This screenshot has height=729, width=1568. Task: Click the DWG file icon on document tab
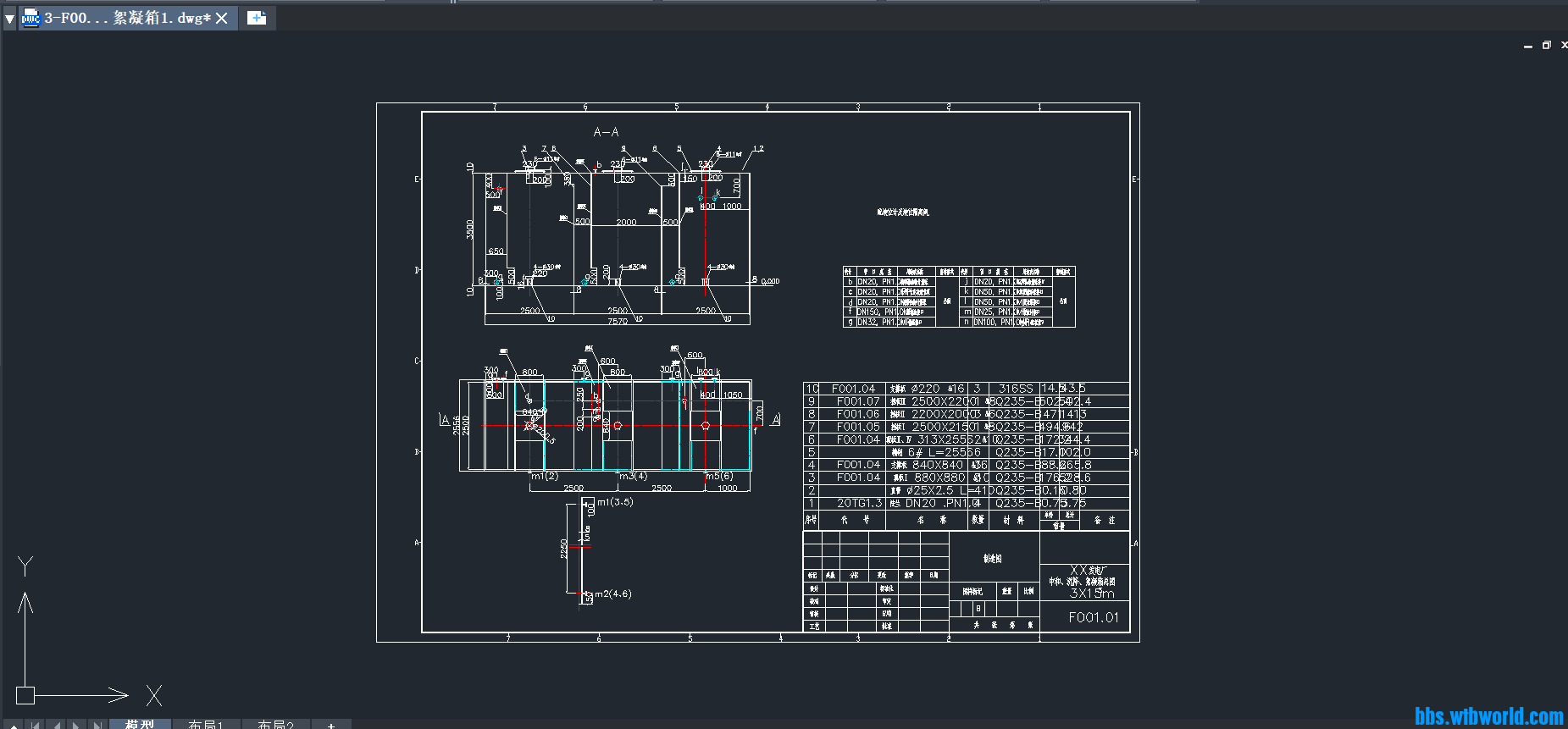click(31, 18)
